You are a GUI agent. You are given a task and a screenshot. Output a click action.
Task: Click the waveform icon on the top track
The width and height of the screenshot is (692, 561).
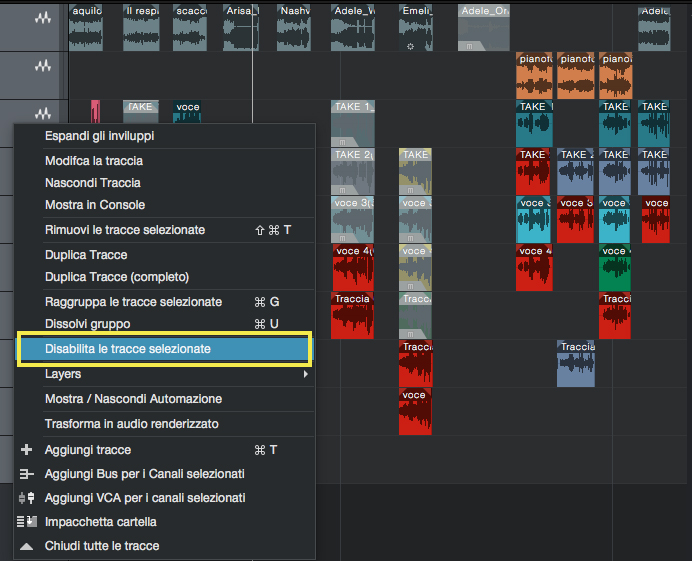43,19
